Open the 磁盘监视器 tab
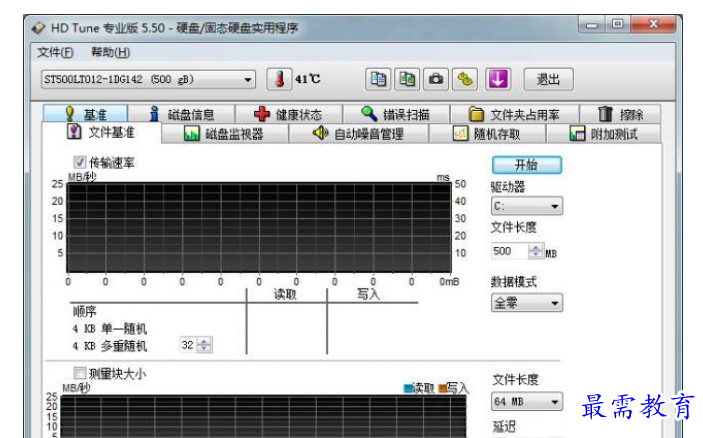703x438 pixels. (224, 134)
